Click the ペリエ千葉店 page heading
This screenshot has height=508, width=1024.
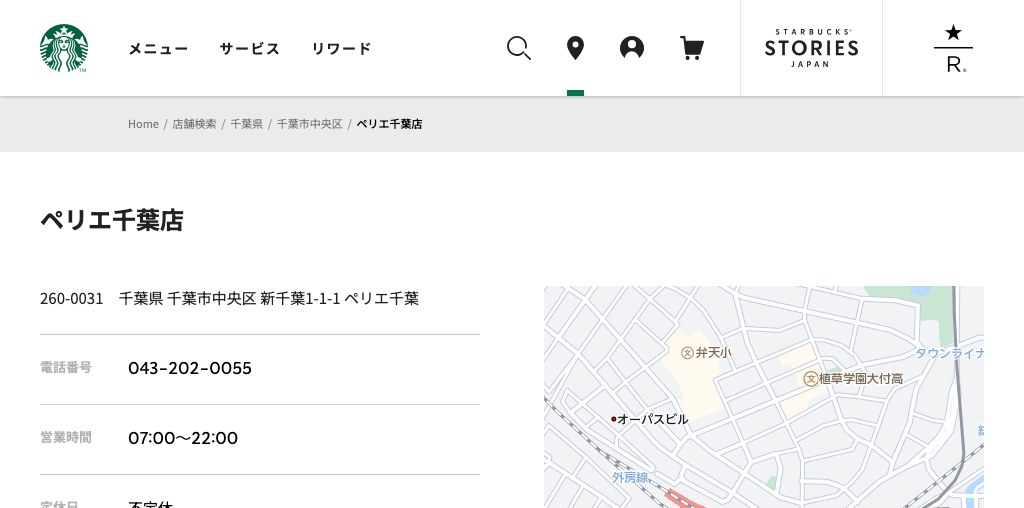tap(112, 220)
